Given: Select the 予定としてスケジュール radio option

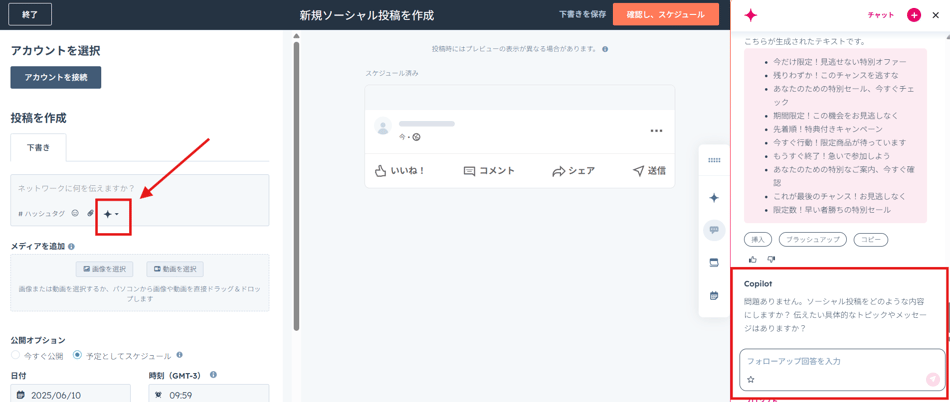Looking at the screenshot, I should [x=77, y=355].
